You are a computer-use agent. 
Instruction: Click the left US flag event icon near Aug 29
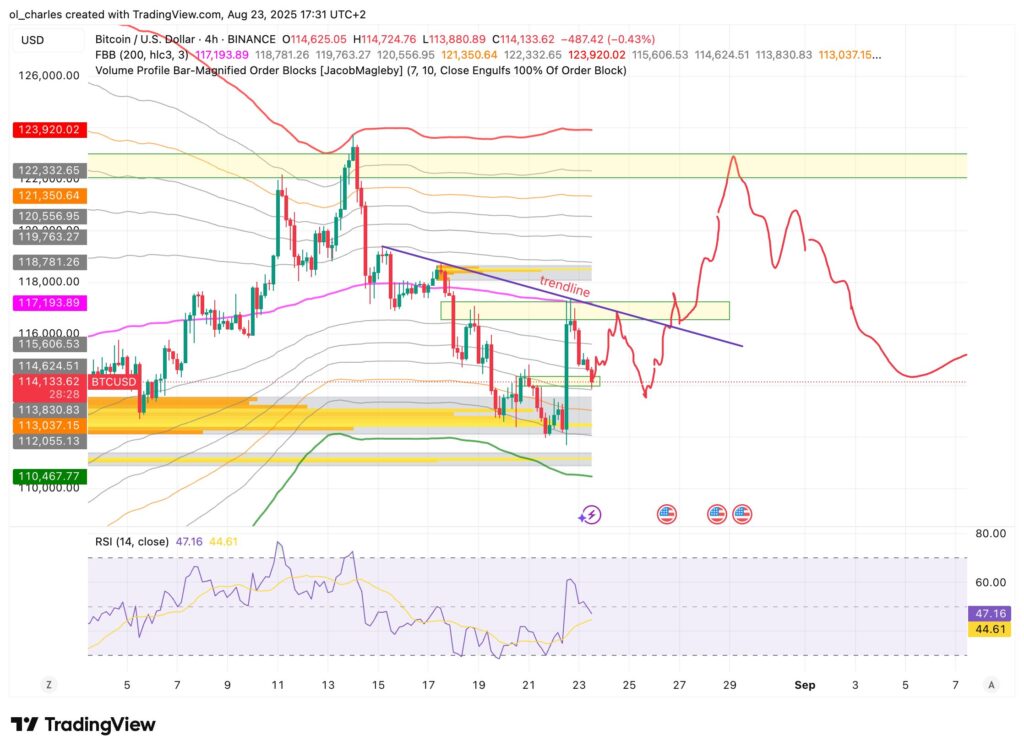(x=717, y=514)
